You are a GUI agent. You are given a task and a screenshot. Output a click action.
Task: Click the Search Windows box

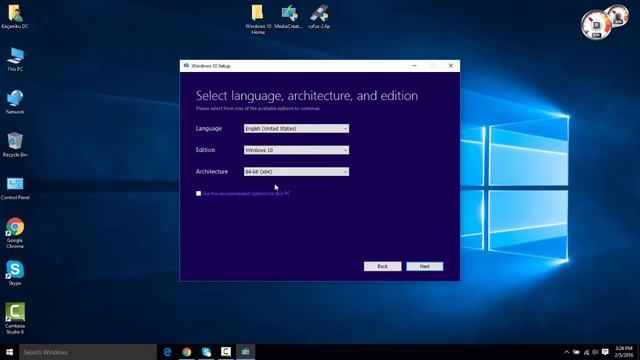click(x=88, y=352)
